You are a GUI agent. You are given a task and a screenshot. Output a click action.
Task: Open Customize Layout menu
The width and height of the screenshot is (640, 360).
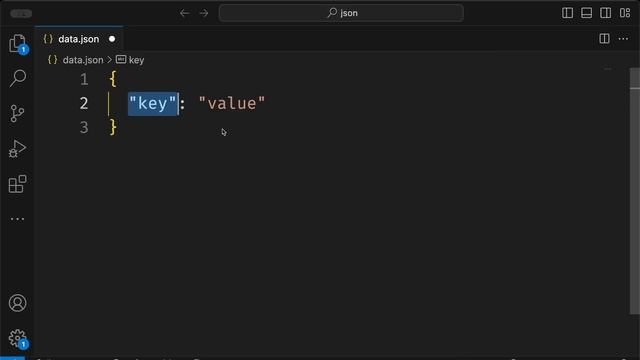pos(625,13)
